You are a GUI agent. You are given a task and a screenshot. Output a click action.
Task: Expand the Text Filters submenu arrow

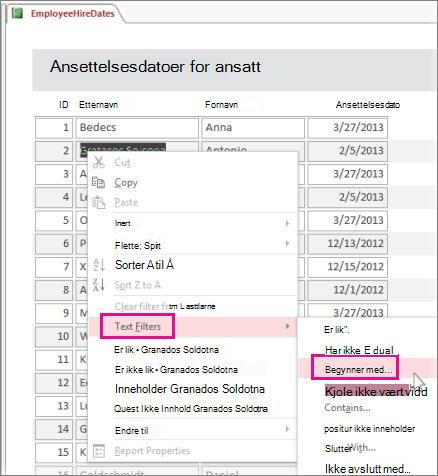tap(287, 326)
